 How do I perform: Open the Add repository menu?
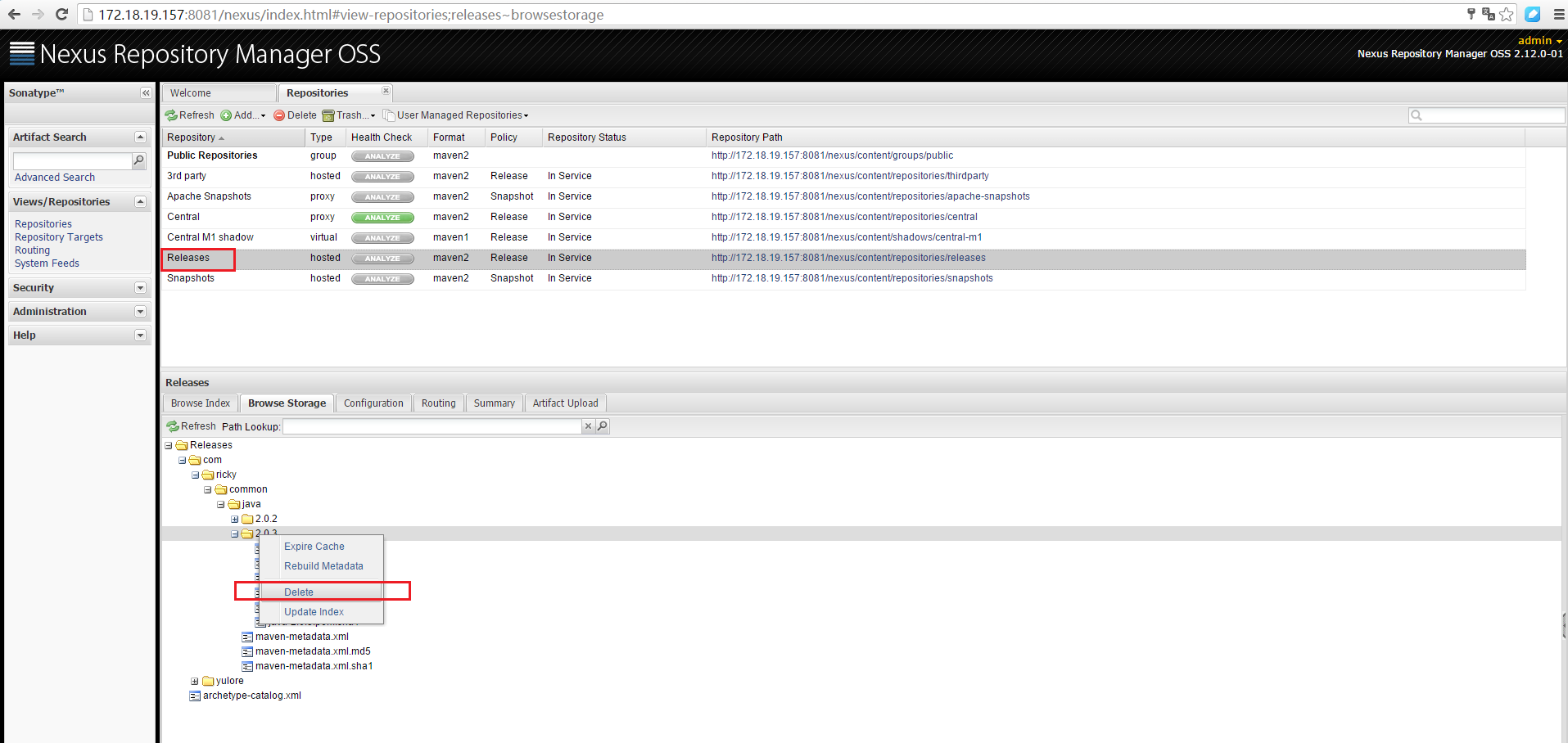tap(243, 115)
